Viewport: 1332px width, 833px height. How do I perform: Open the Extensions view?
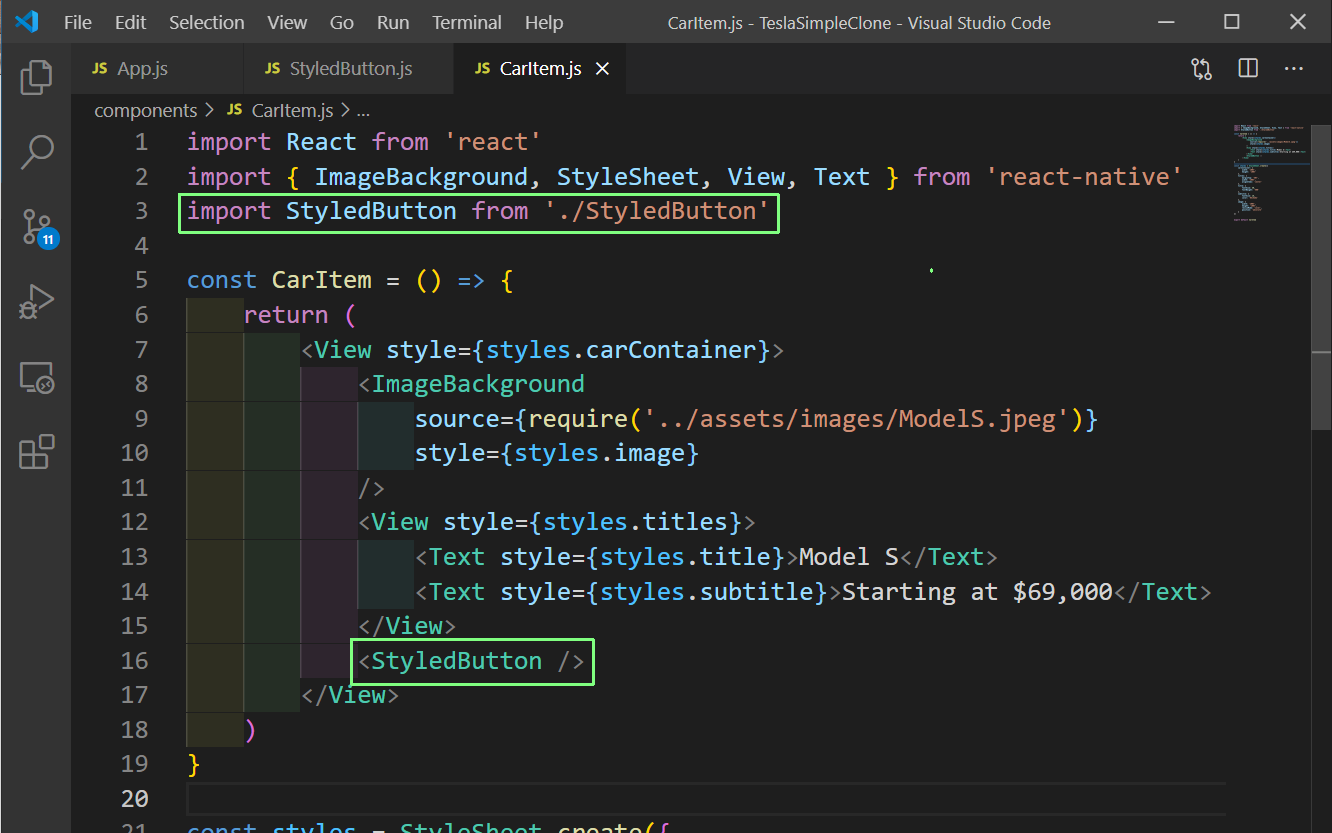pyautogui.click(x=36, y=451)
